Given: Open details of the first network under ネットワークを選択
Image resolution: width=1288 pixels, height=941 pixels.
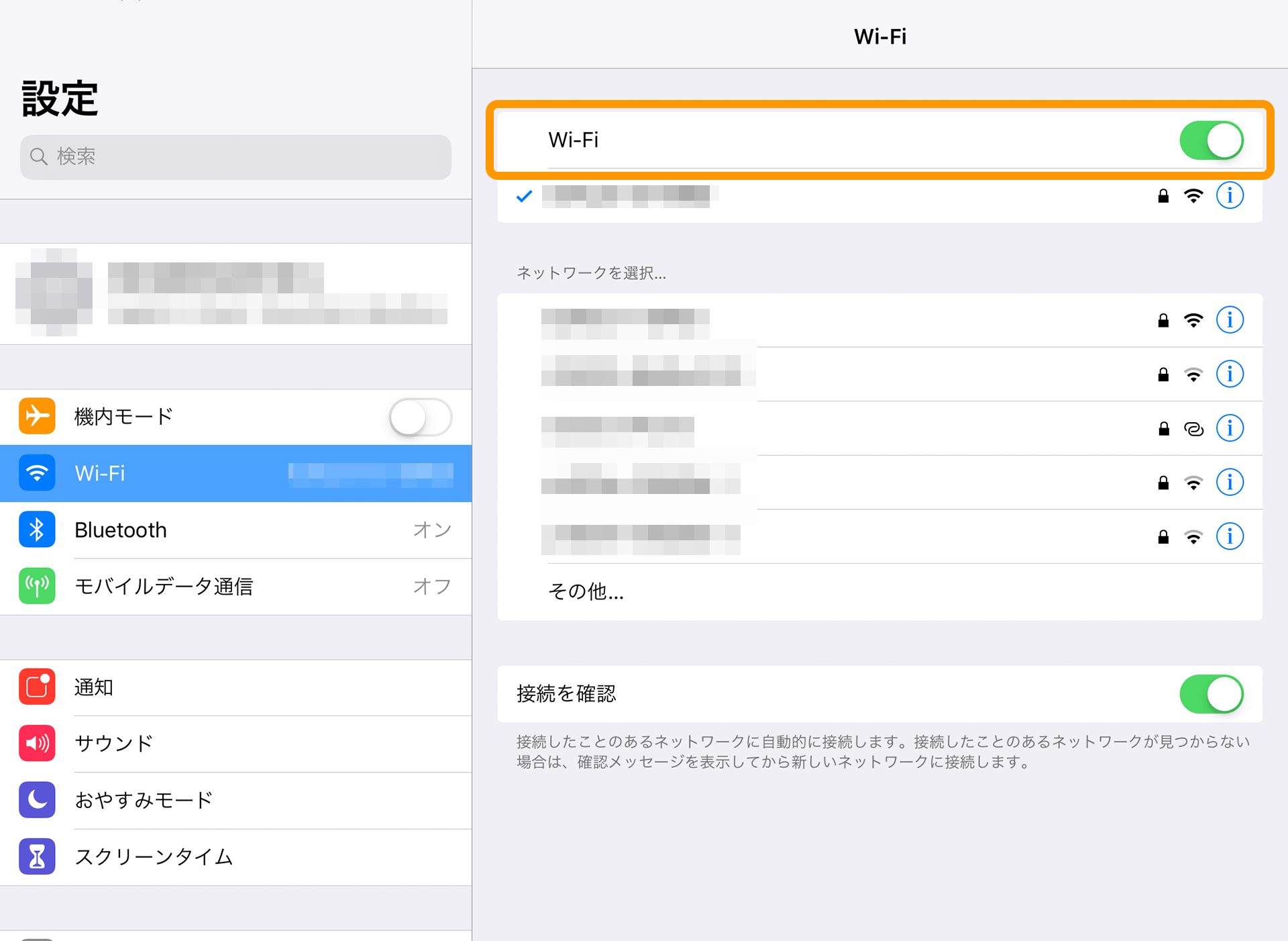Looking at the screenshot, I should pos(1230,320).
